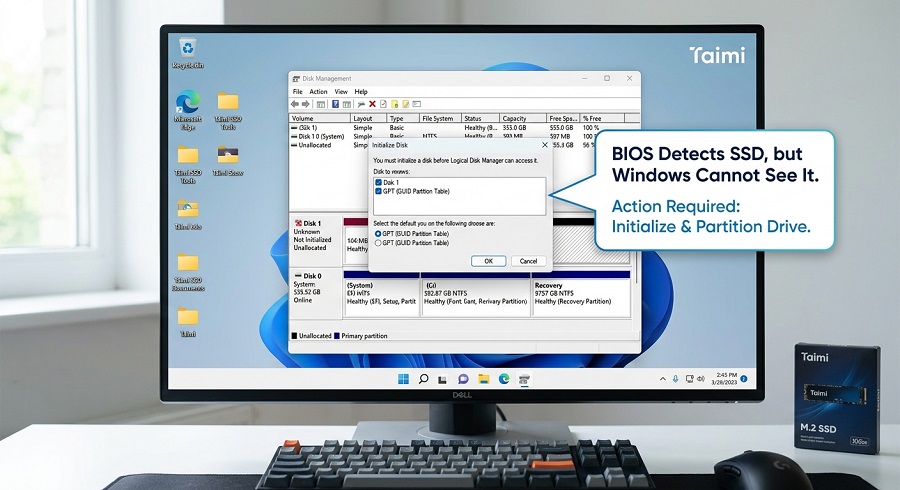
Task: Click the Status column header
Action: click(480, 118)
